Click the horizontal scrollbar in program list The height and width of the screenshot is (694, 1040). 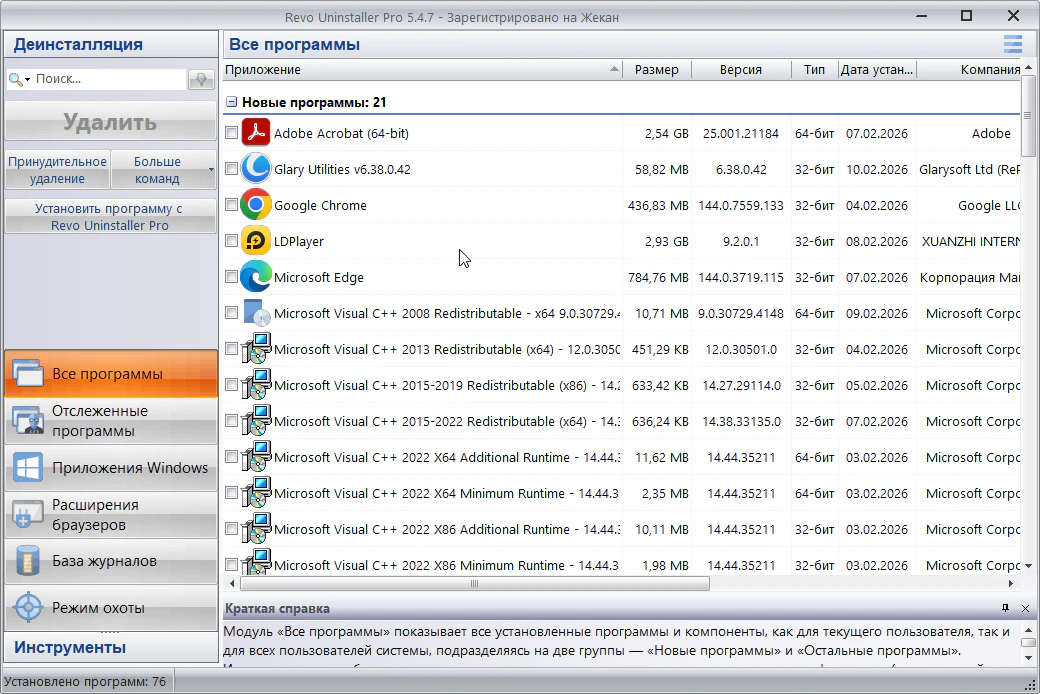point(474,583)
